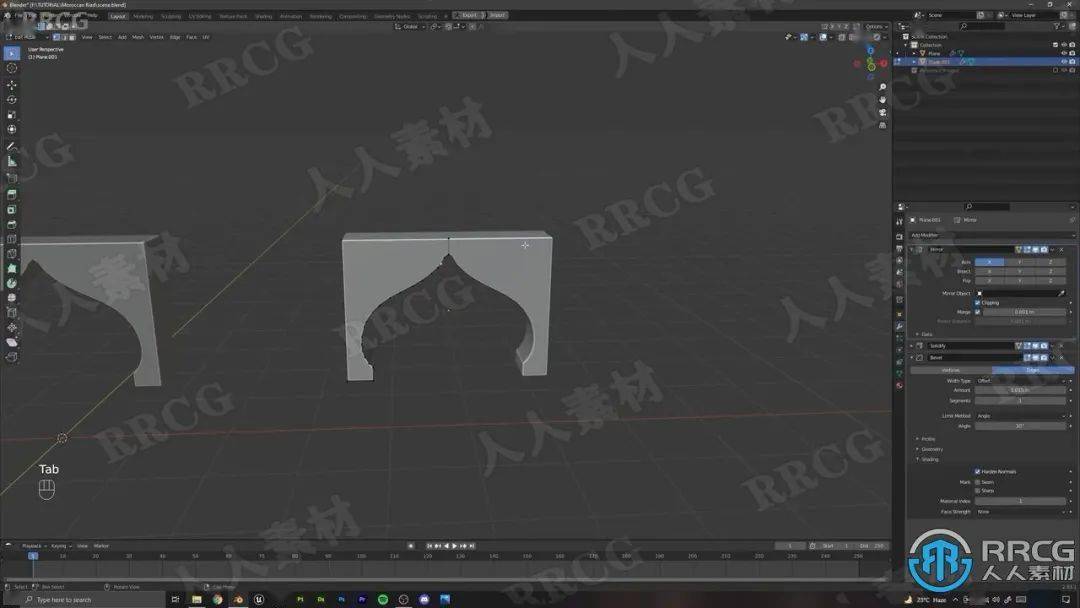Click the Mirror Object eyedropper icon
This screenshot has width=1080, height=608.
coord(1061,293)
